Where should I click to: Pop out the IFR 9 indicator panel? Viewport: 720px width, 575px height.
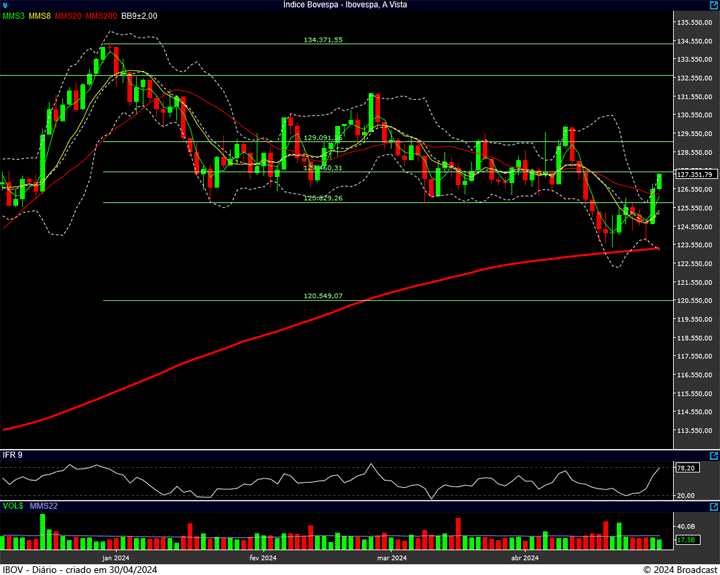pos(712,455)
